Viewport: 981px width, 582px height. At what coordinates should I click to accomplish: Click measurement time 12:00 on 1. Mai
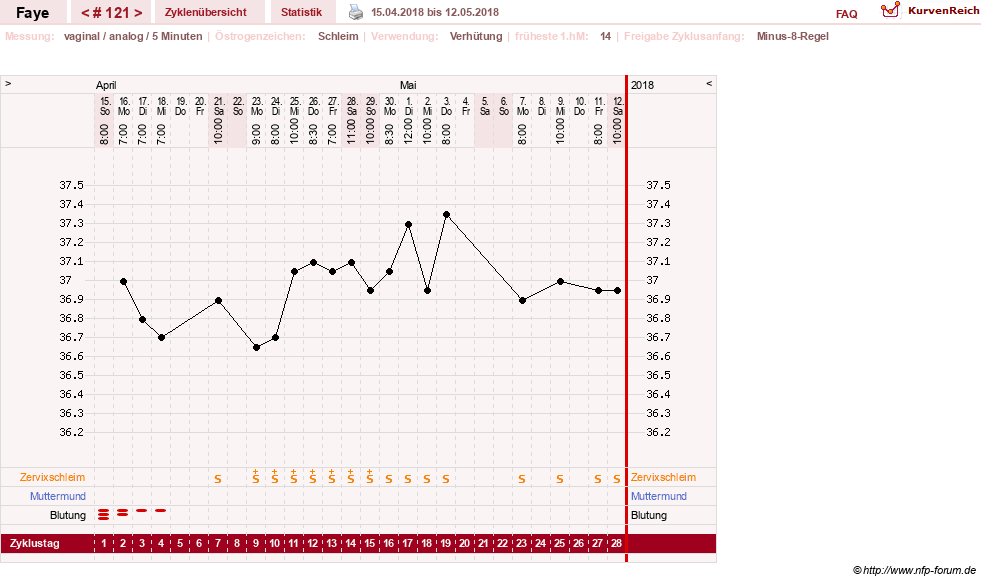tap(408, 131)
